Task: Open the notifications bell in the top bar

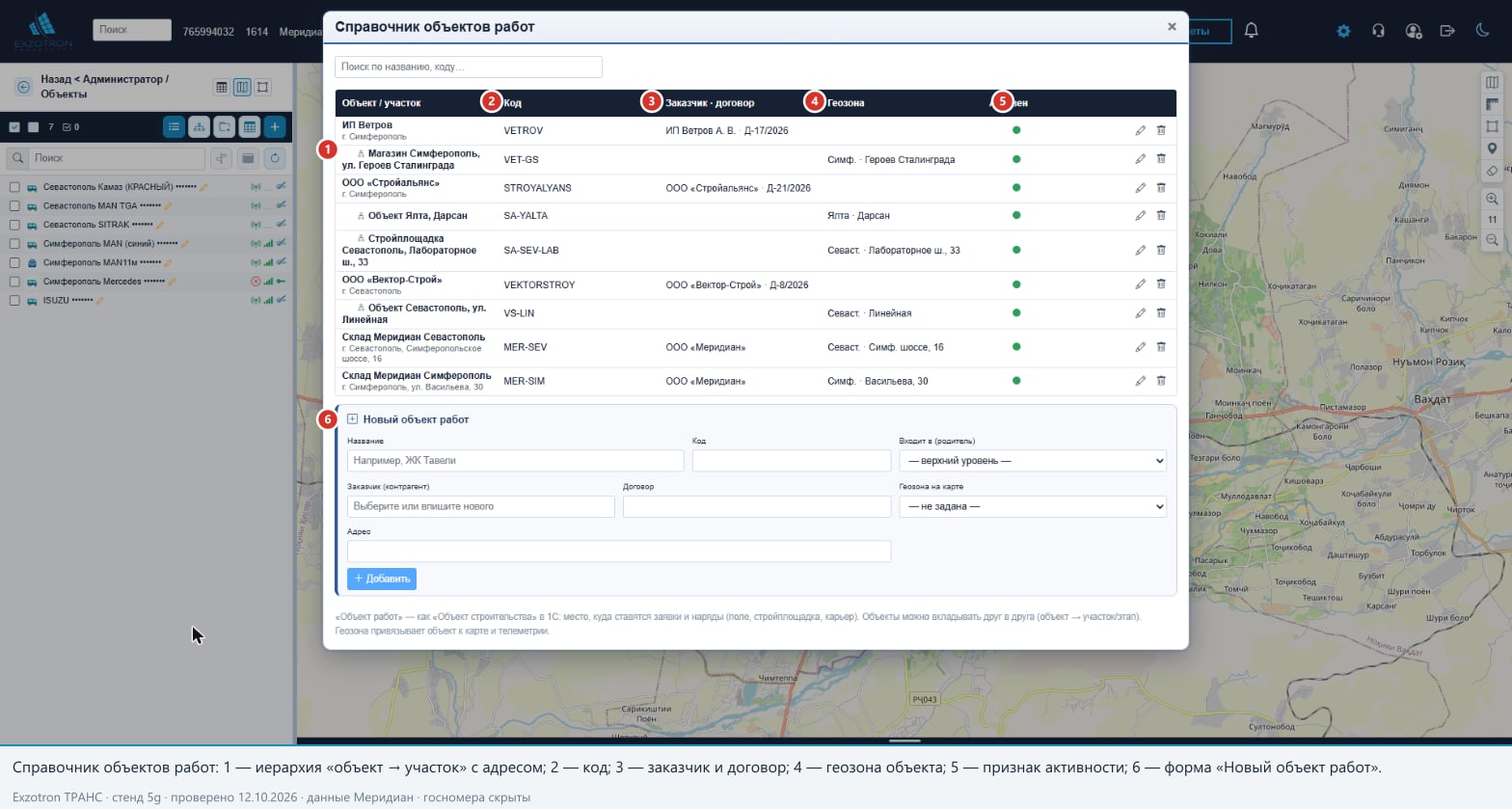Action: pyautogui.click(x=1252, y=31)
